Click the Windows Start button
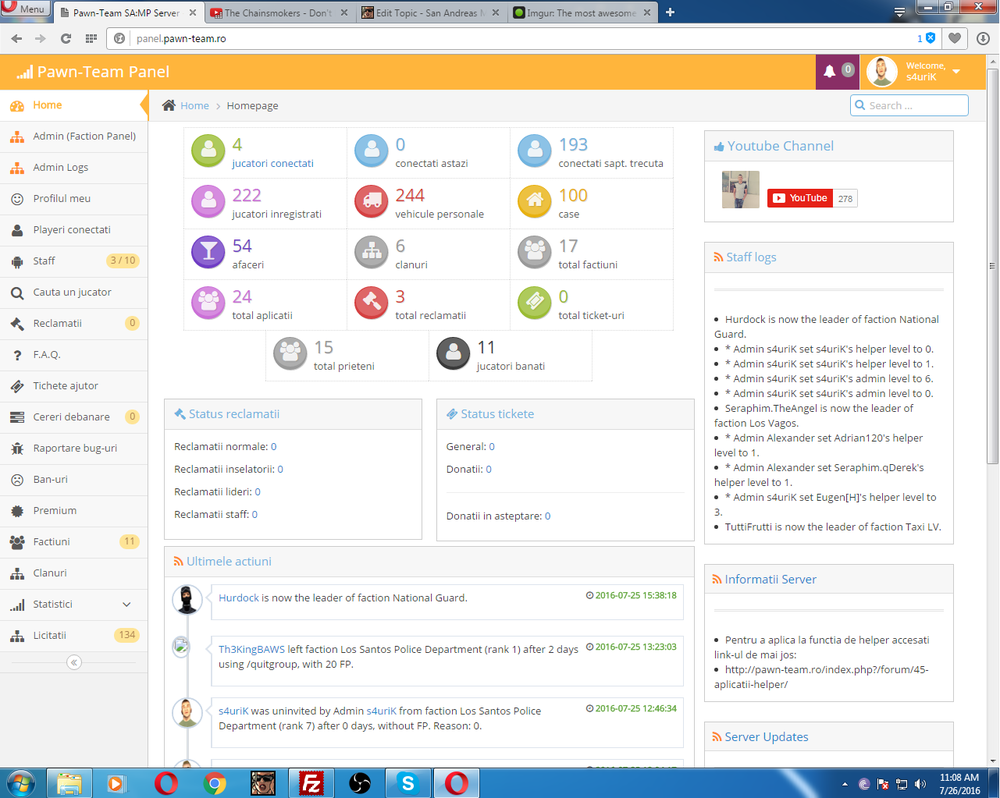Image resolution: width=1000 pixels, height=798 pixels. click(19, 783)
